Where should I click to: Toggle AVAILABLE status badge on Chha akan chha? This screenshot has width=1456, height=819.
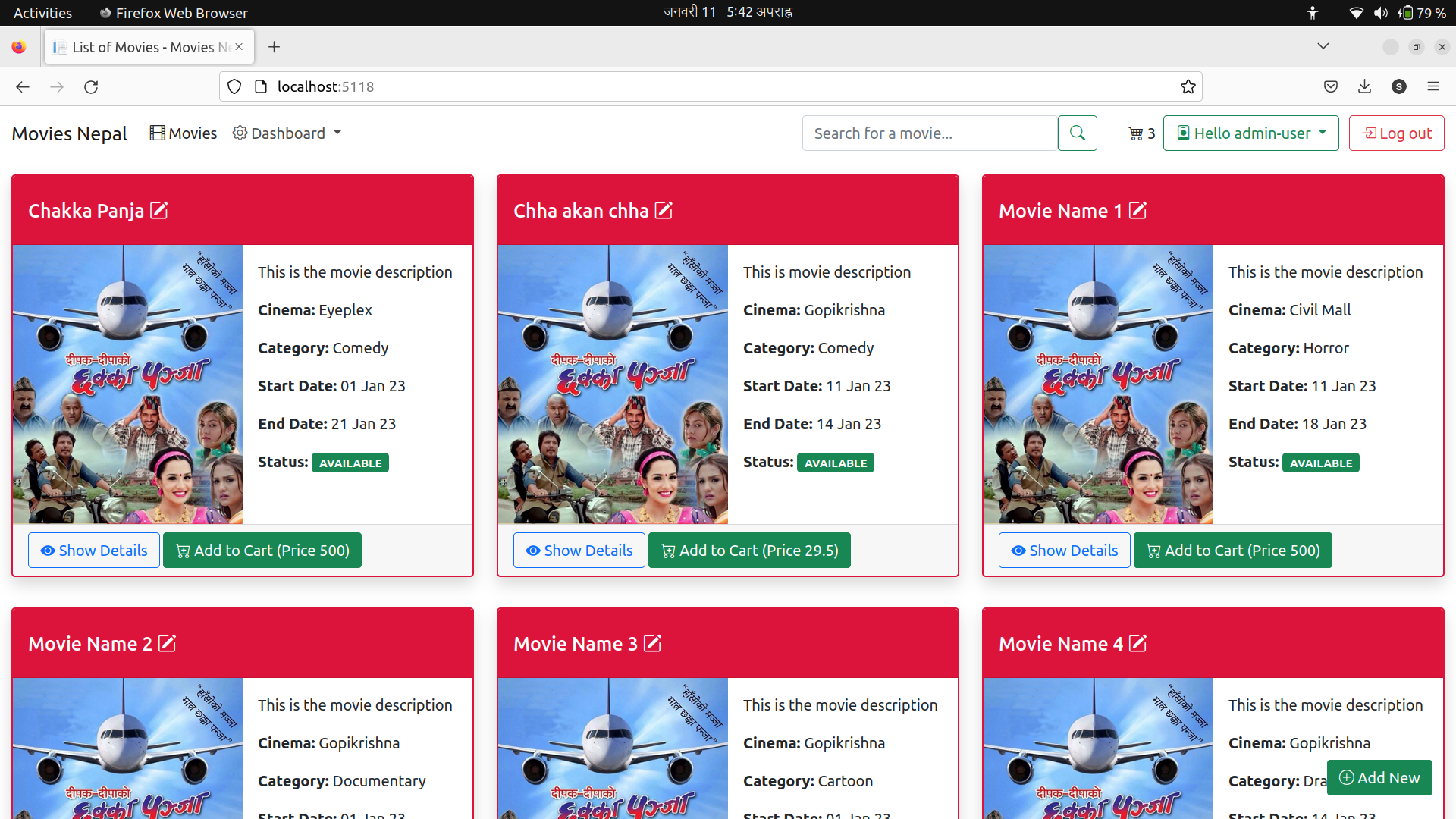point(834,462)
